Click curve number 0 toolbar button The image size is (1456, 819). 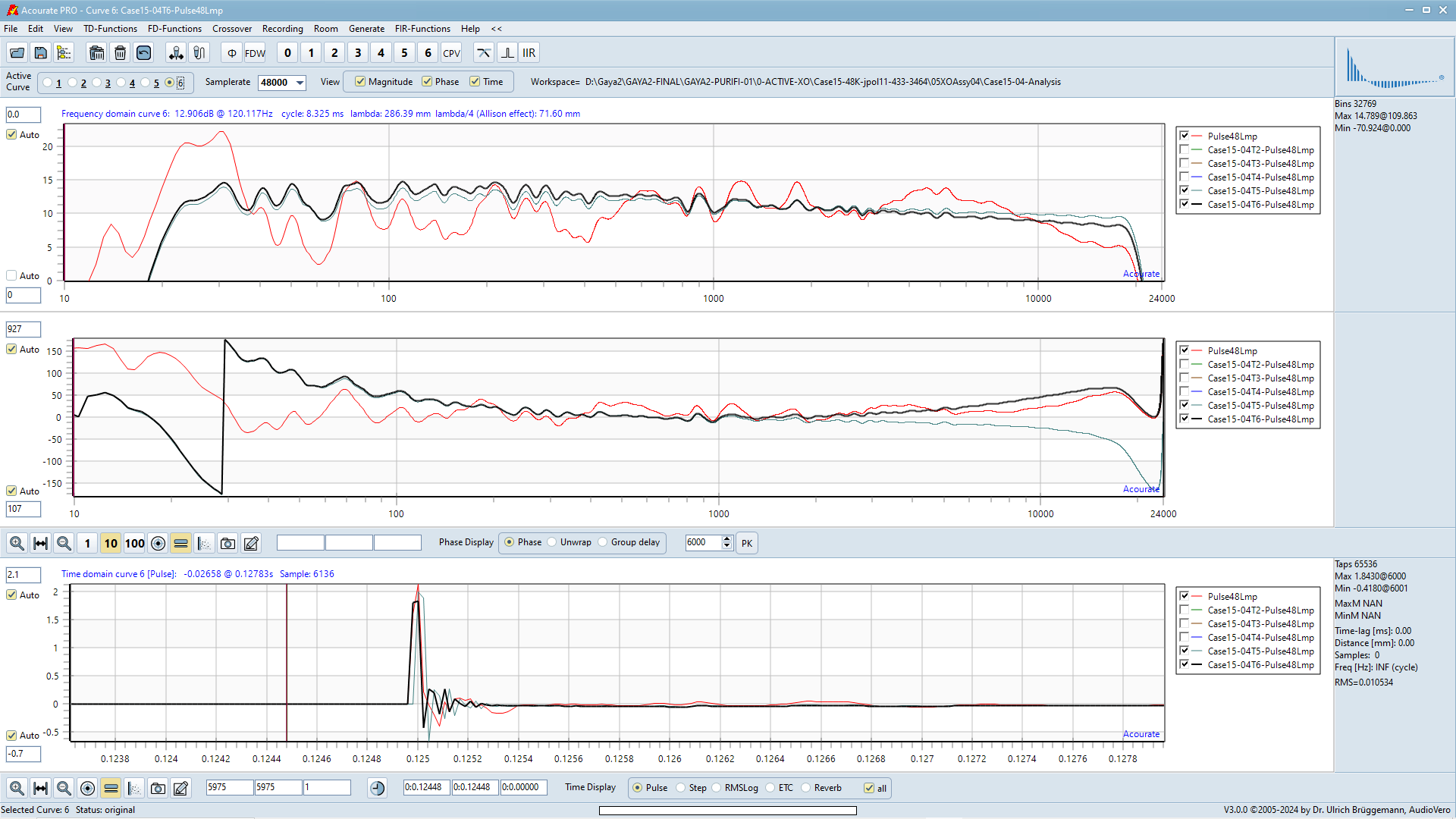click(x=287, y=53)
